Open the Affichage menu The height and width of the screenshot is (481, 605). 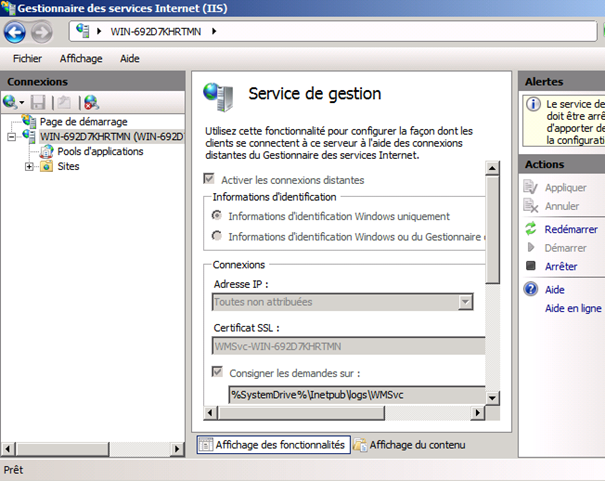pos(81,59)
